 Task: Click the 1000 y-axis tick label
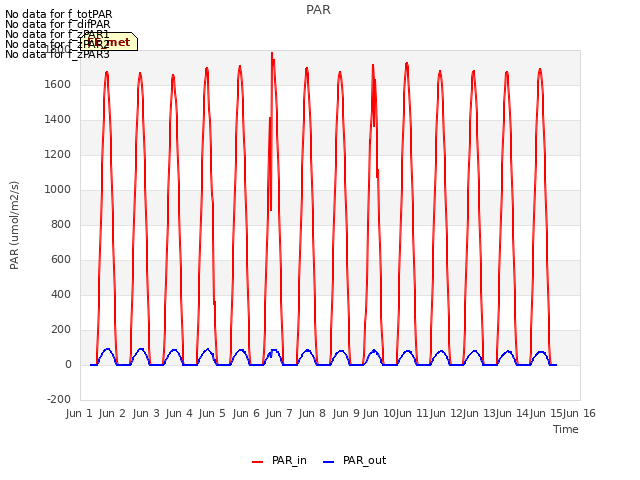pyautogui.click(x=58, y=189)
